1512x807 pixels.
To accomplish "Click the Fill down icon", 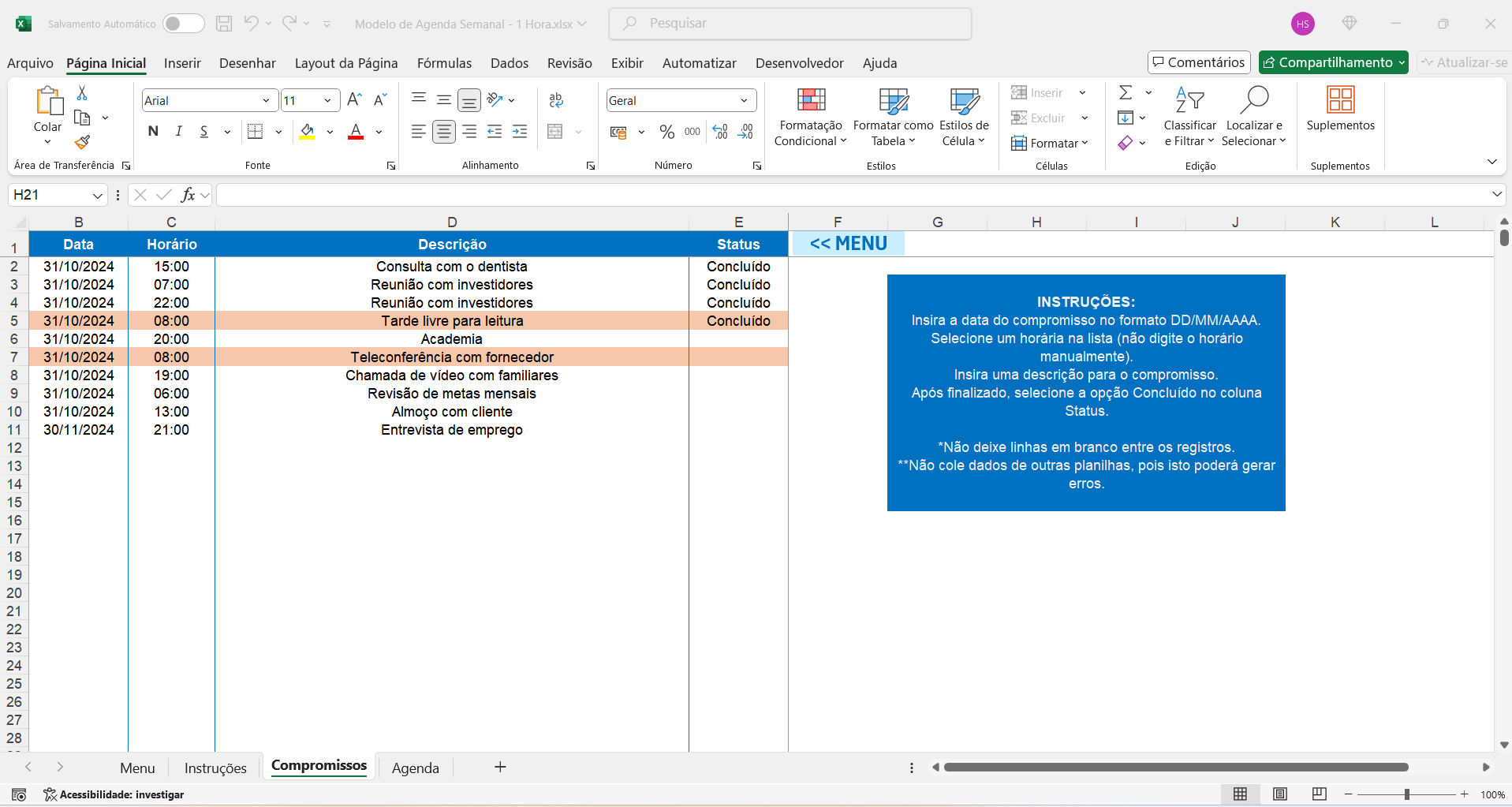I will 1126,118.
